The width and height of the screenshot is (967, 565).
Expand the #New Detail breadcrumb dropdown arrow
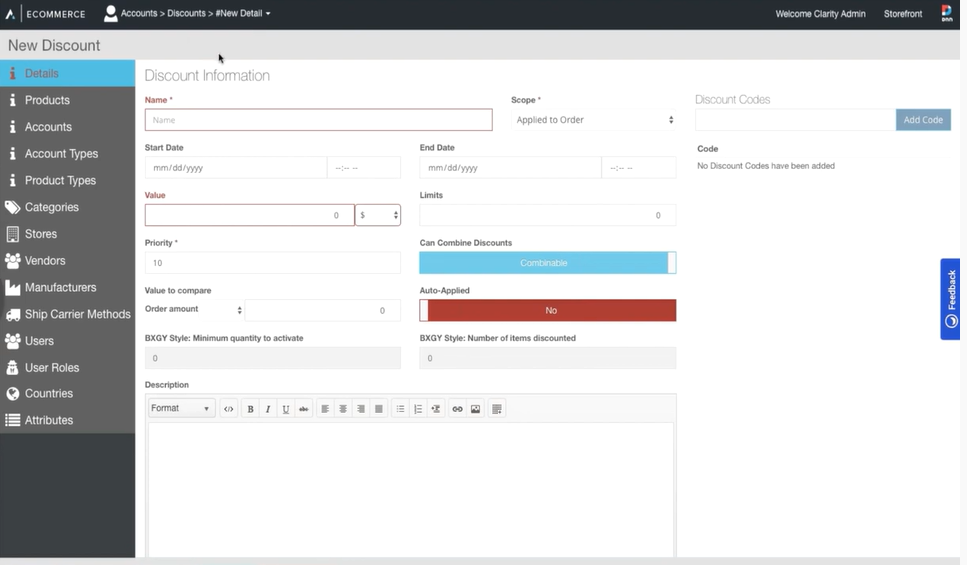pyautogui.click(x=268, y=14)
